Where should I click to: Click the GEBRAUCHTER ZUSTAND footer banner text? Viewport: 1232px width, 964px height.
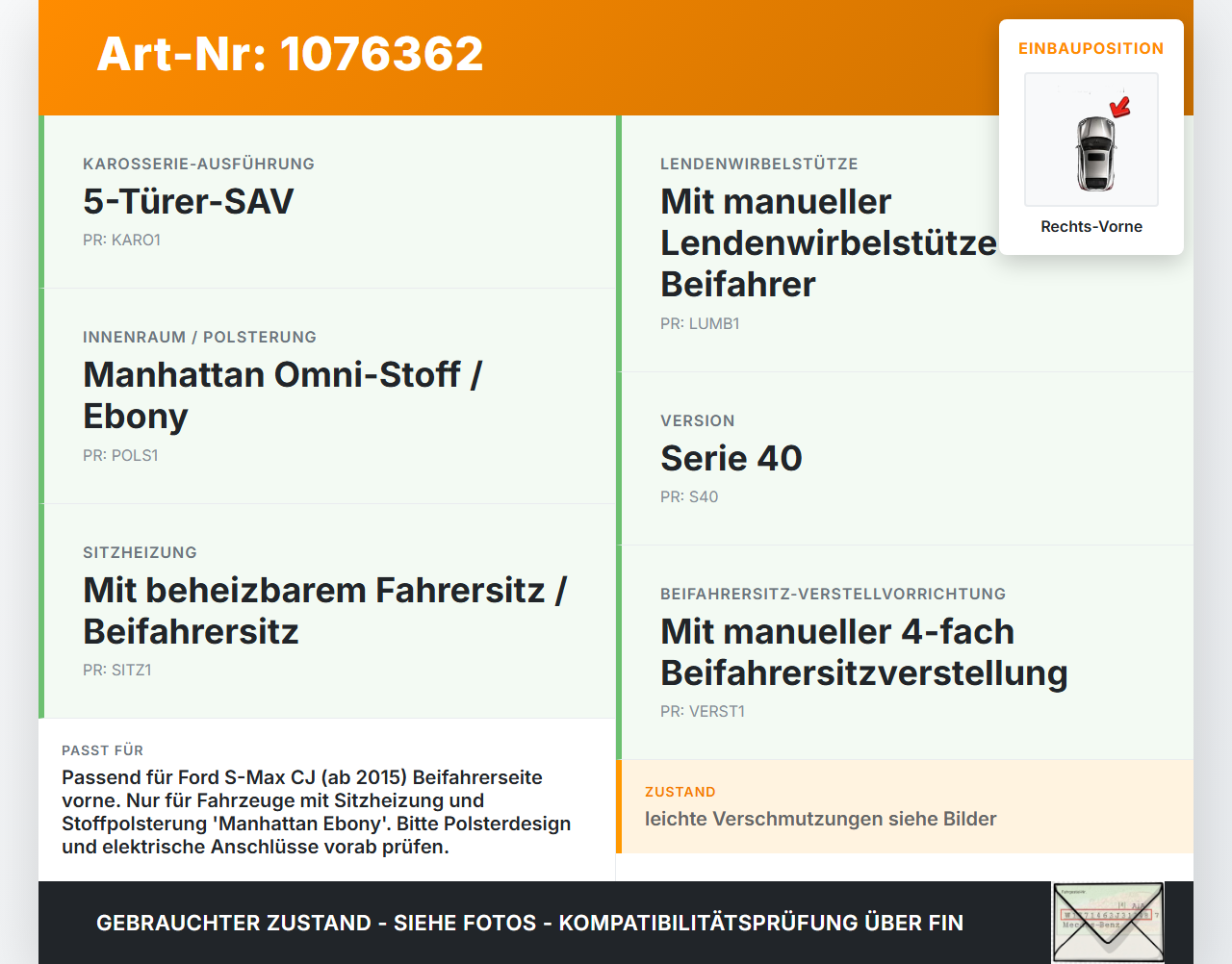pyautogui.click(x=530, y=923)
